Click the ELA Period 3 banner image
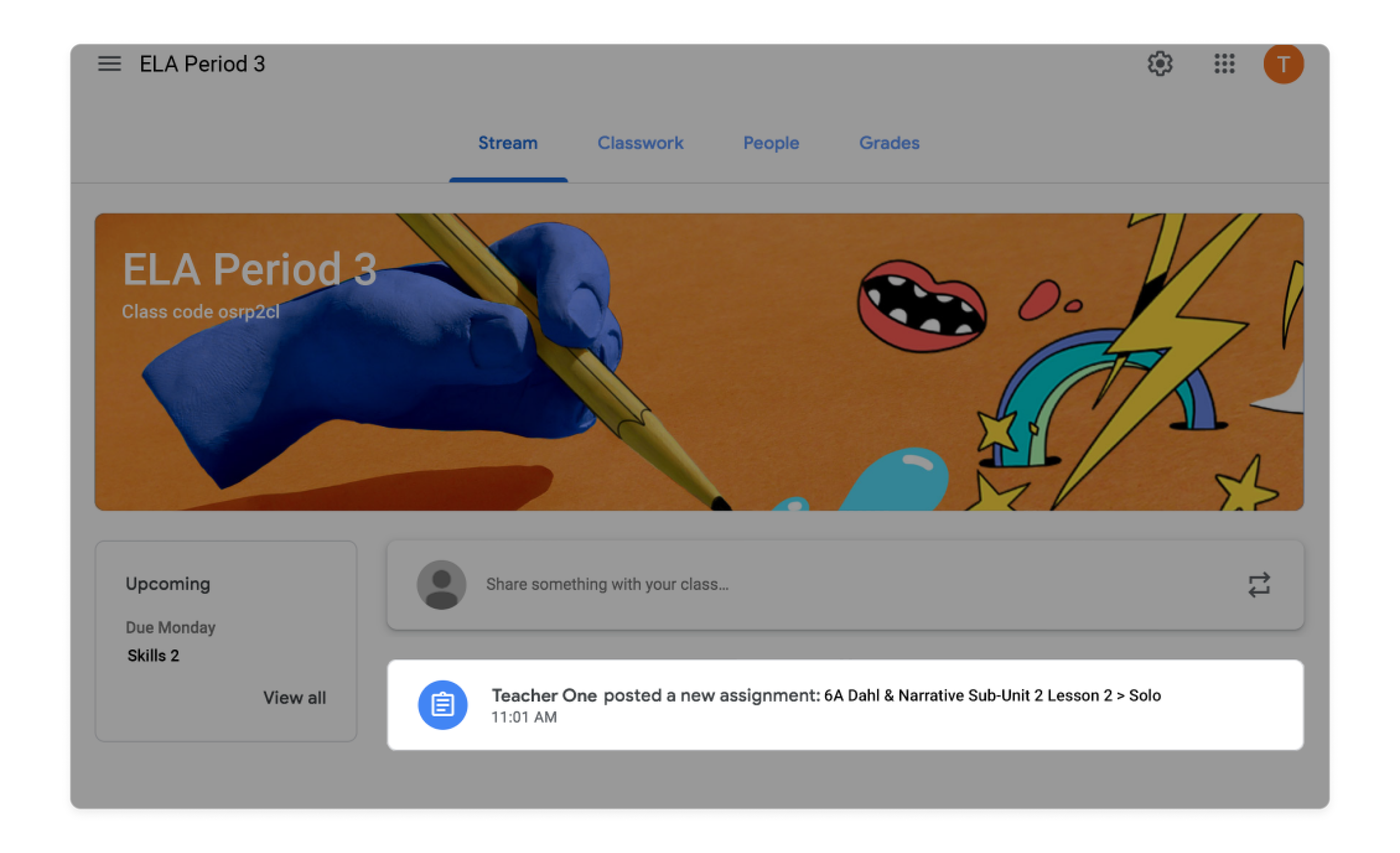The height and width of the screenshot is (853, 1400). click(x=699, y=362)
